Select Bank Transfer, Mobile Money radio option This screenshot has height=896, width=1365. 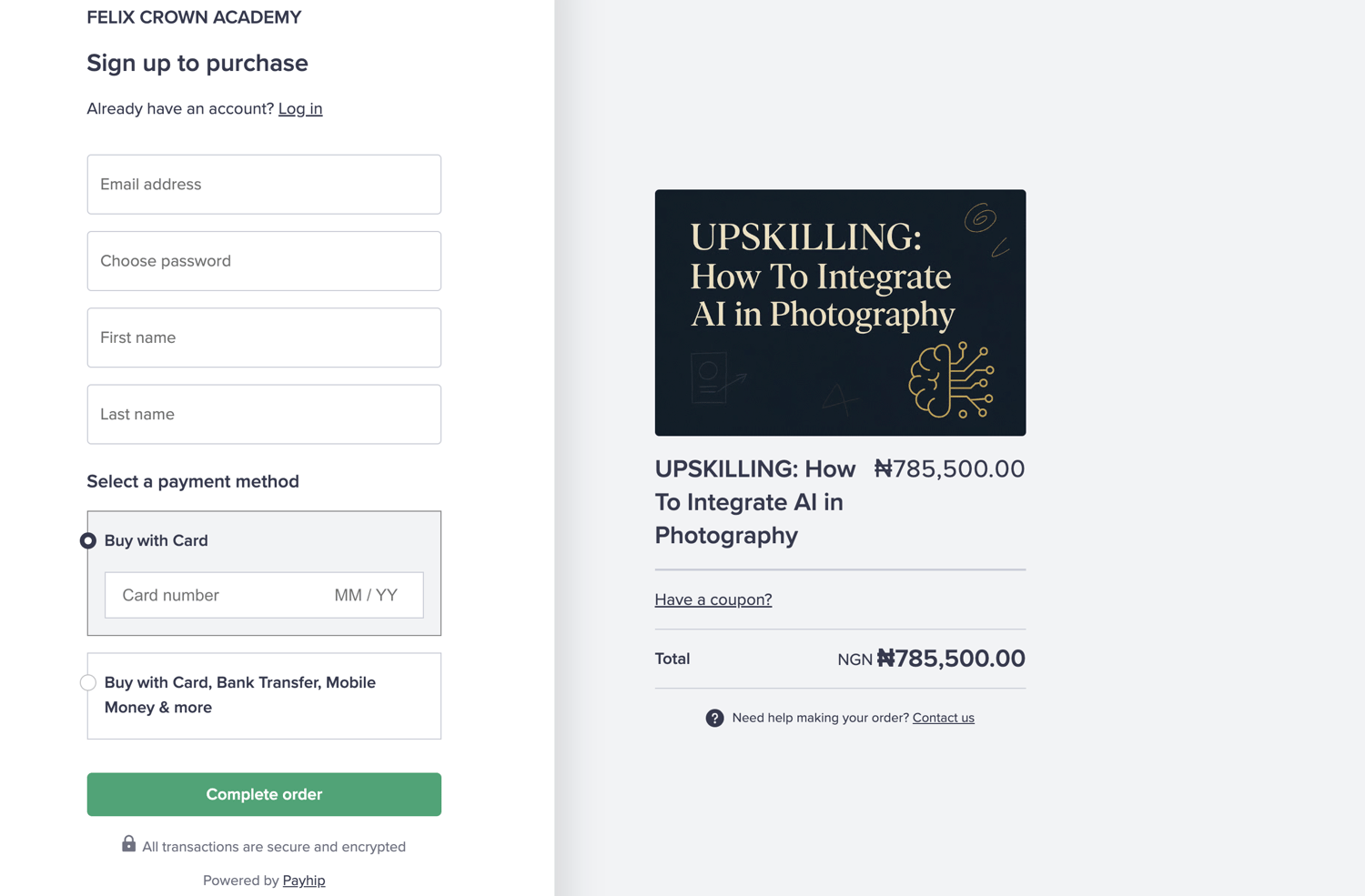pos(88,682)
